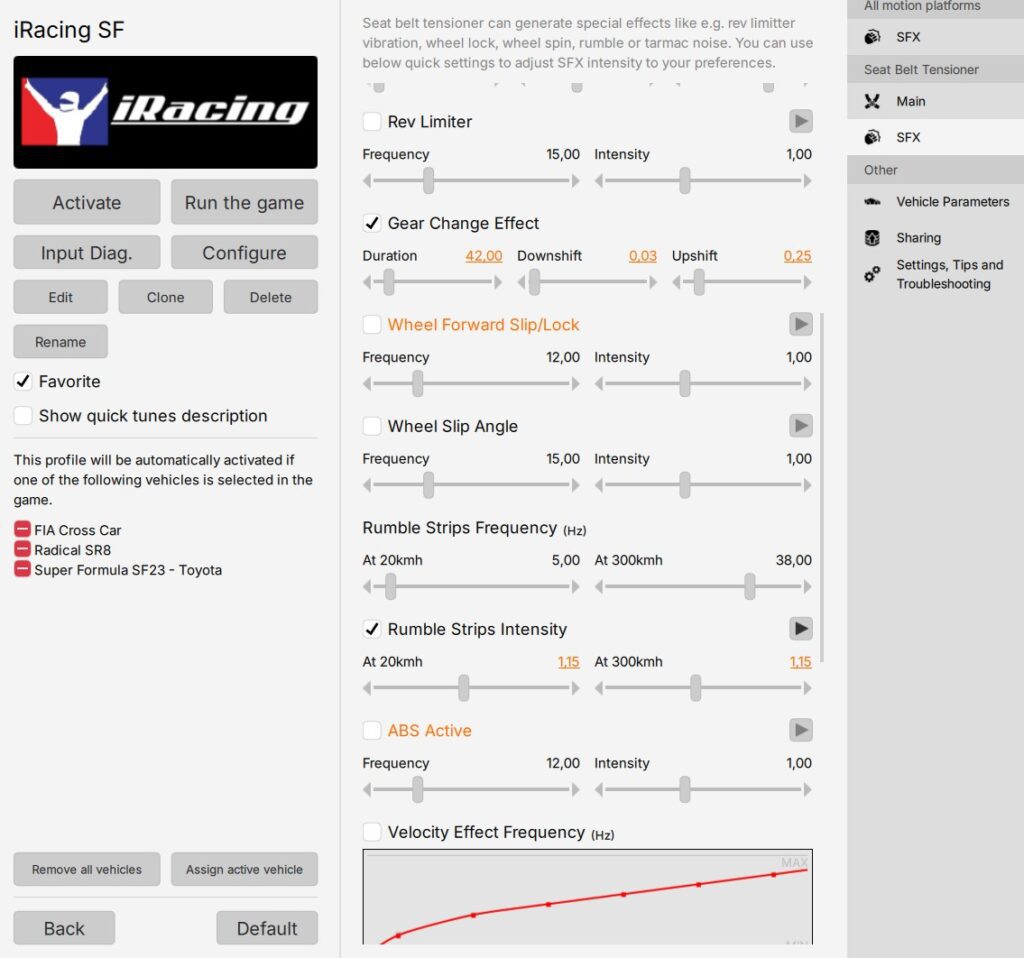Play test for Rumble Strips Intensity
Viewport: 1024px width, 958px height.
(800, 629)
